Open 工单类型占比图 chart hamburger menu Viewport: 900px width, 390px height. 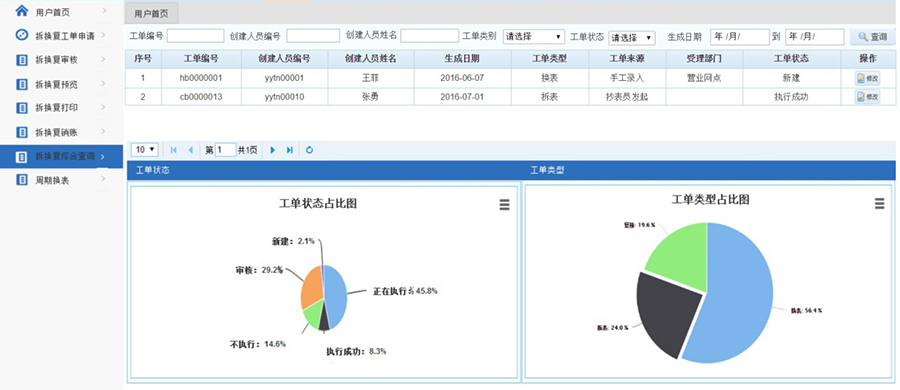[x=879, y=203]
